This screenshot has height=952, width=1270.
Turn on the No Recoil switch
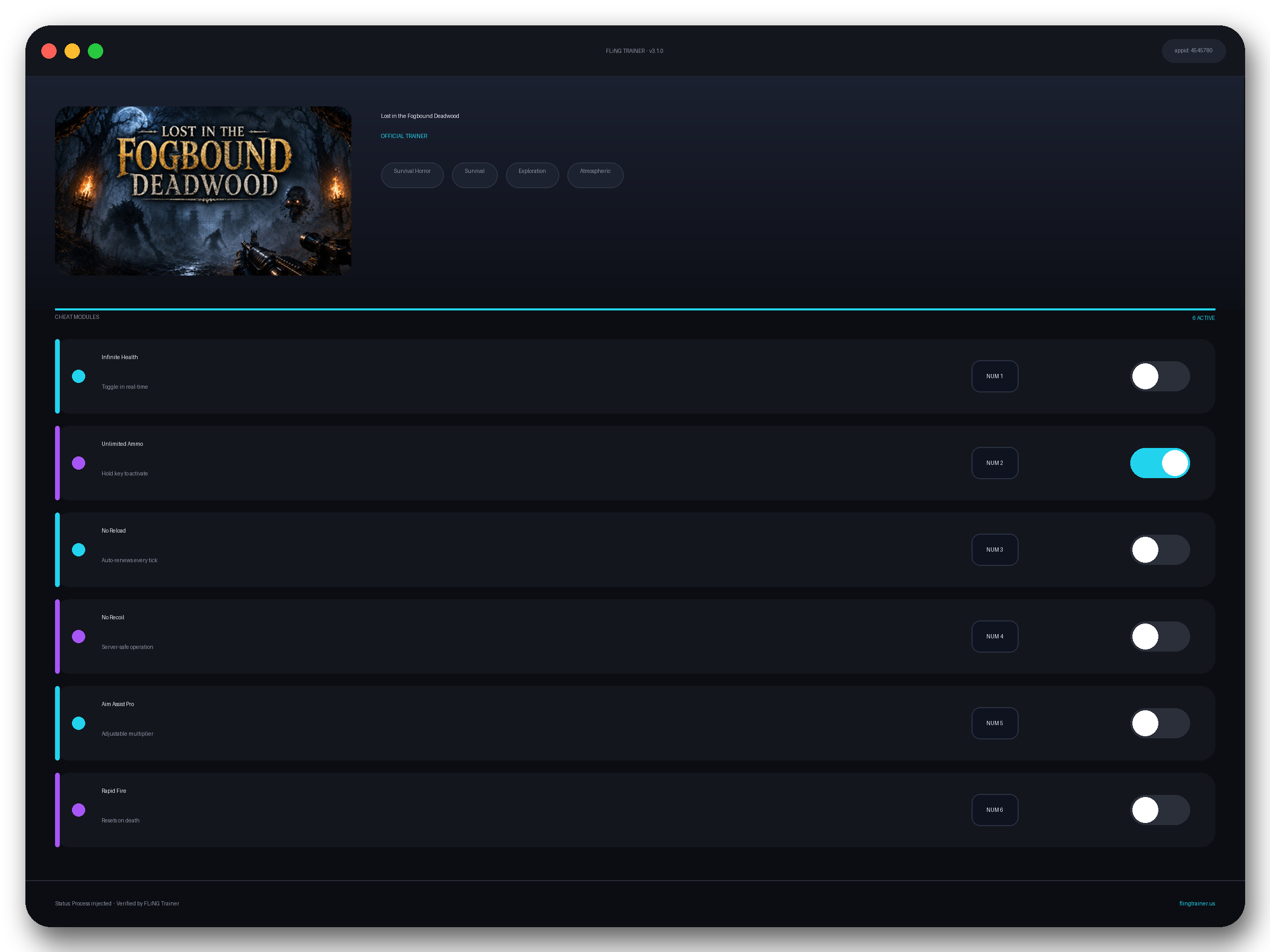tap(1160, 636)
